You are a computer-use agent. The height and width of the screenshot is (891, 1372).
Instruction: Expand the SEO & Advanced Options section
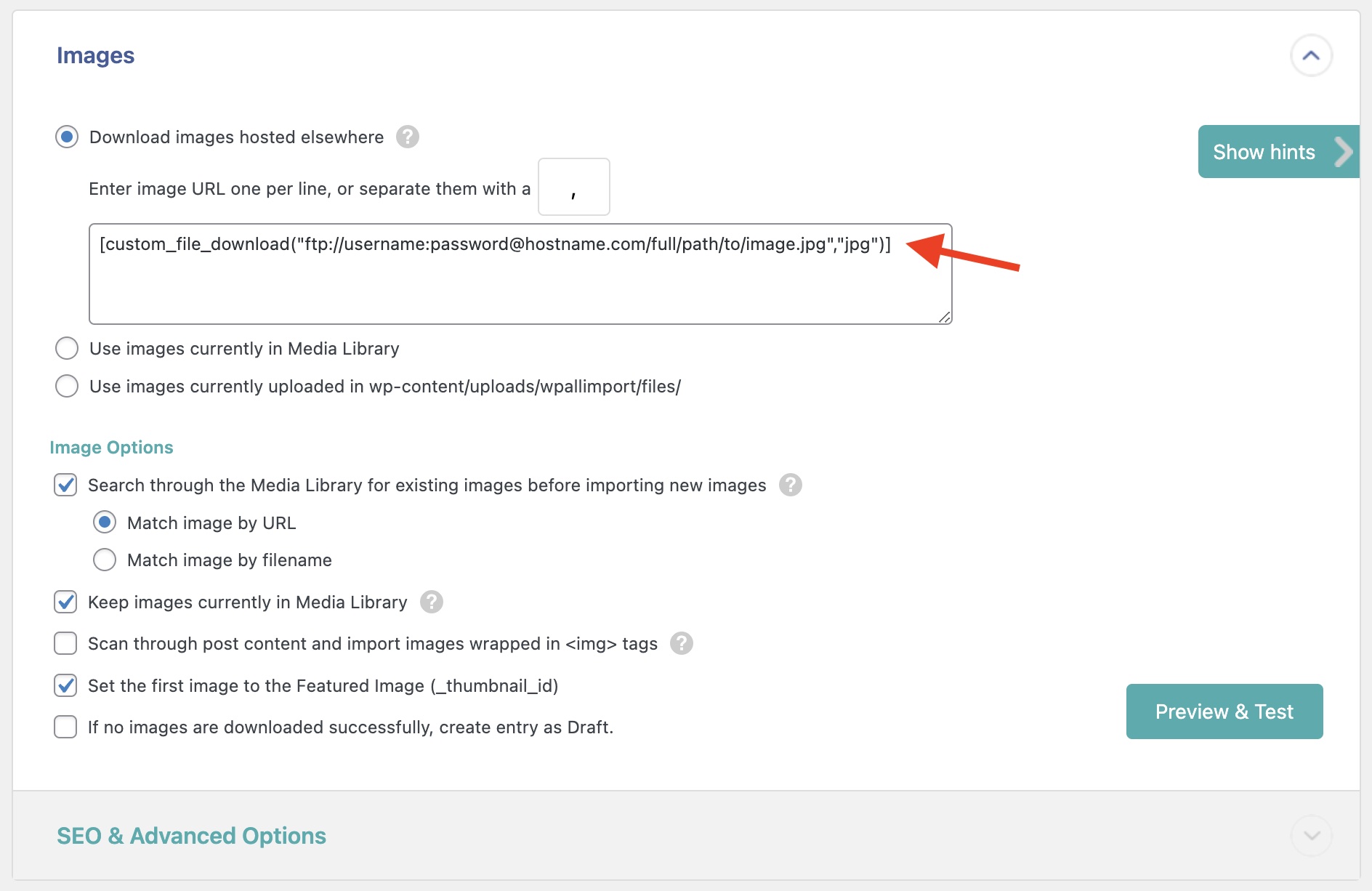pos(1311,836)
